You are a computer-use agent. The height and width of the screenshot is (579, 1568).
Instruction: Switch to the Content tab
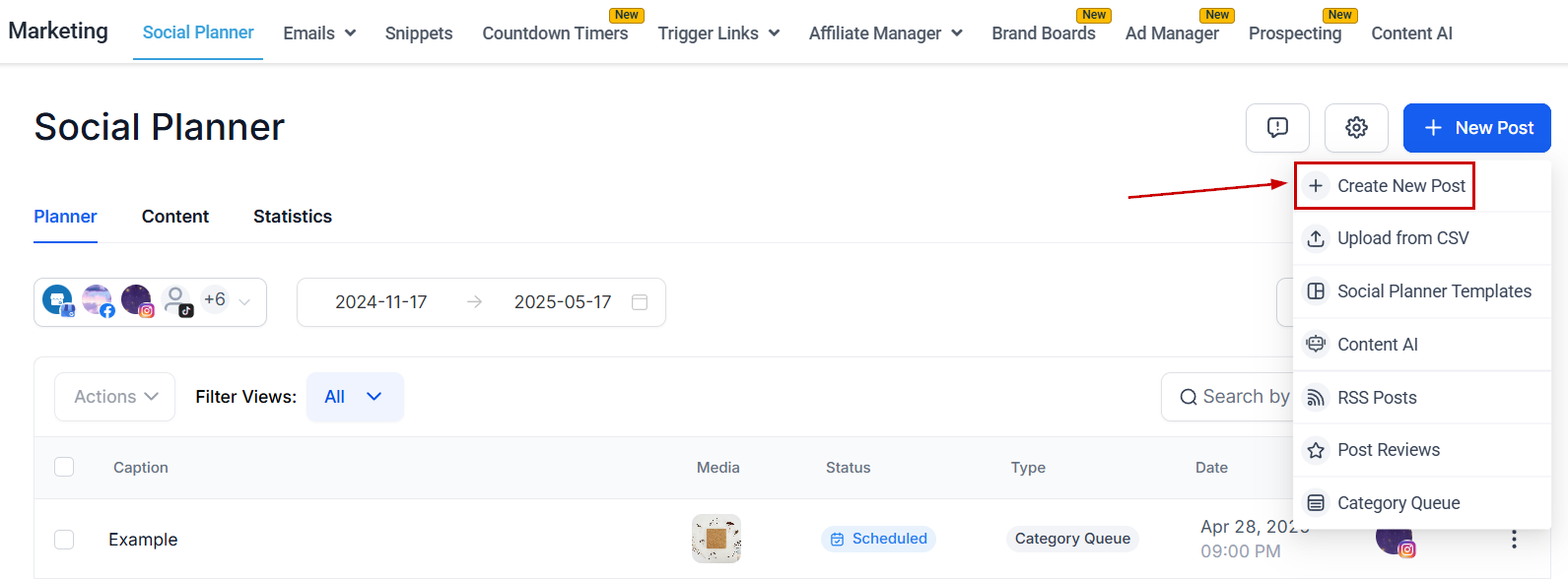click(x=175, y=217)
